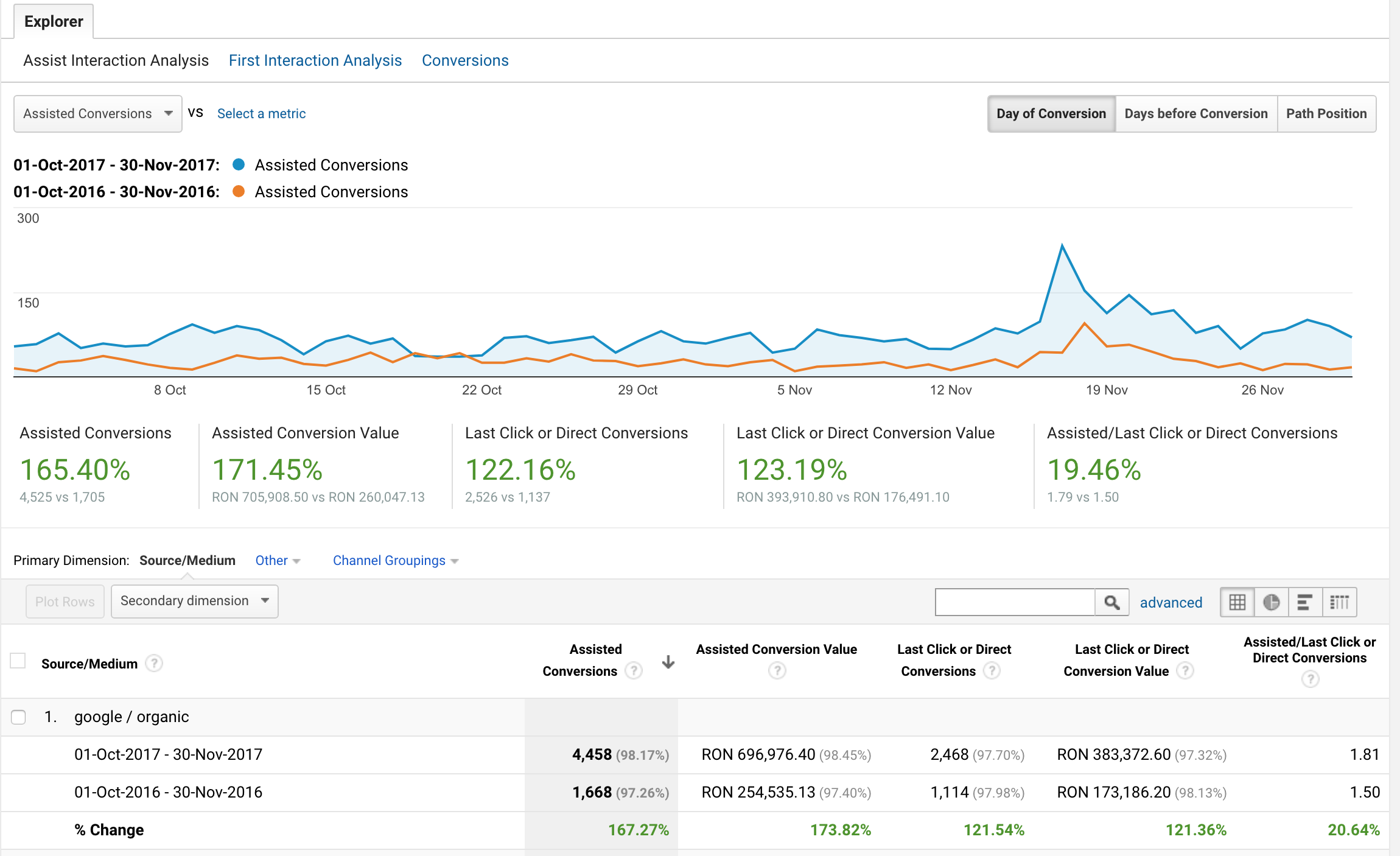The height and width of the screenshot is (856, 1400).
Task: Sort by Assisted Conversion Value column header
Action: pos(777,649)
